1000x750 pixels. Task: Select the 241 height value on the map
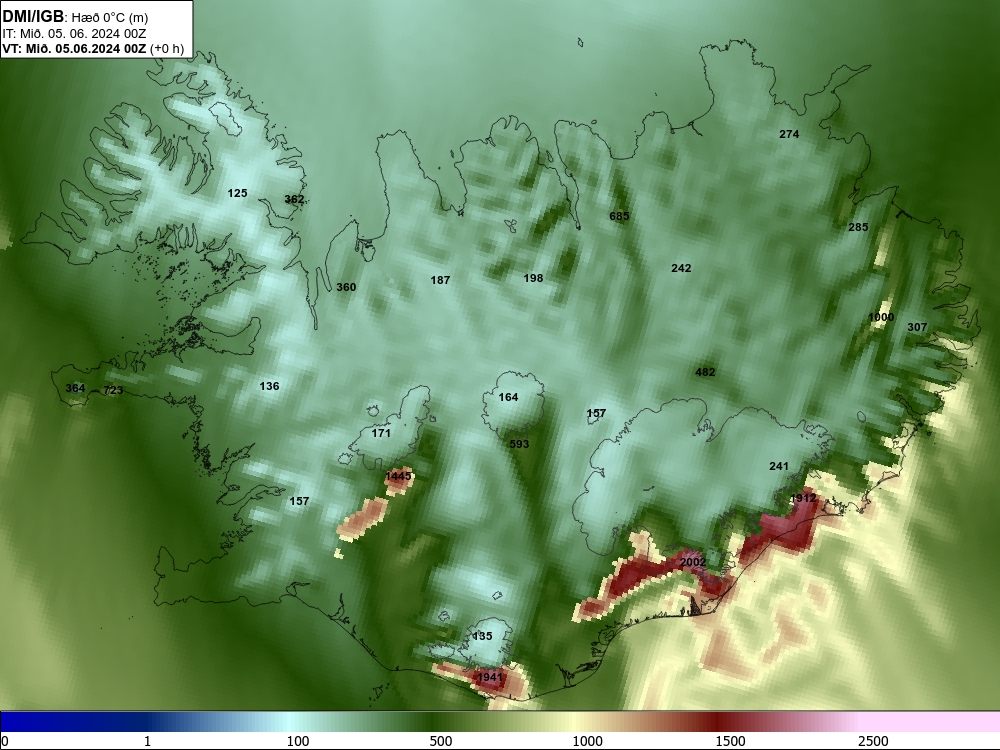[779, 466]
